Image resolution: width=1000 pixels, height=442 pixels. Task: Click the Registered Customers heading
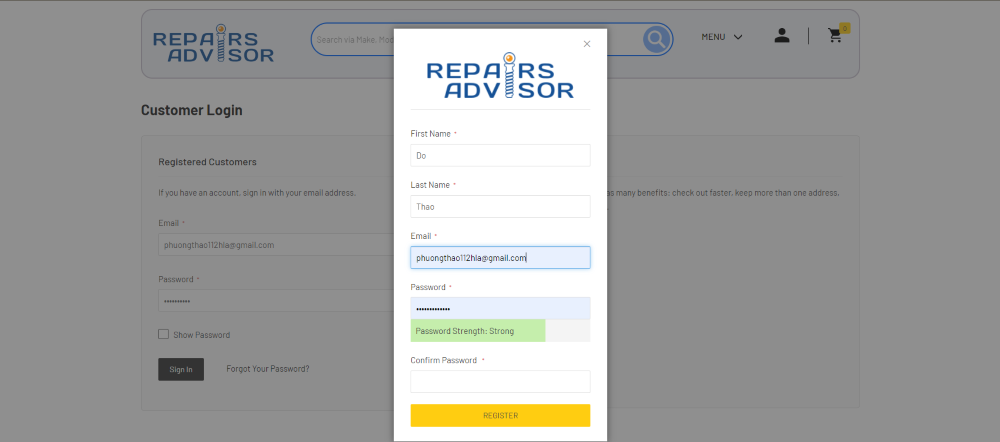[x=207, y=162]
